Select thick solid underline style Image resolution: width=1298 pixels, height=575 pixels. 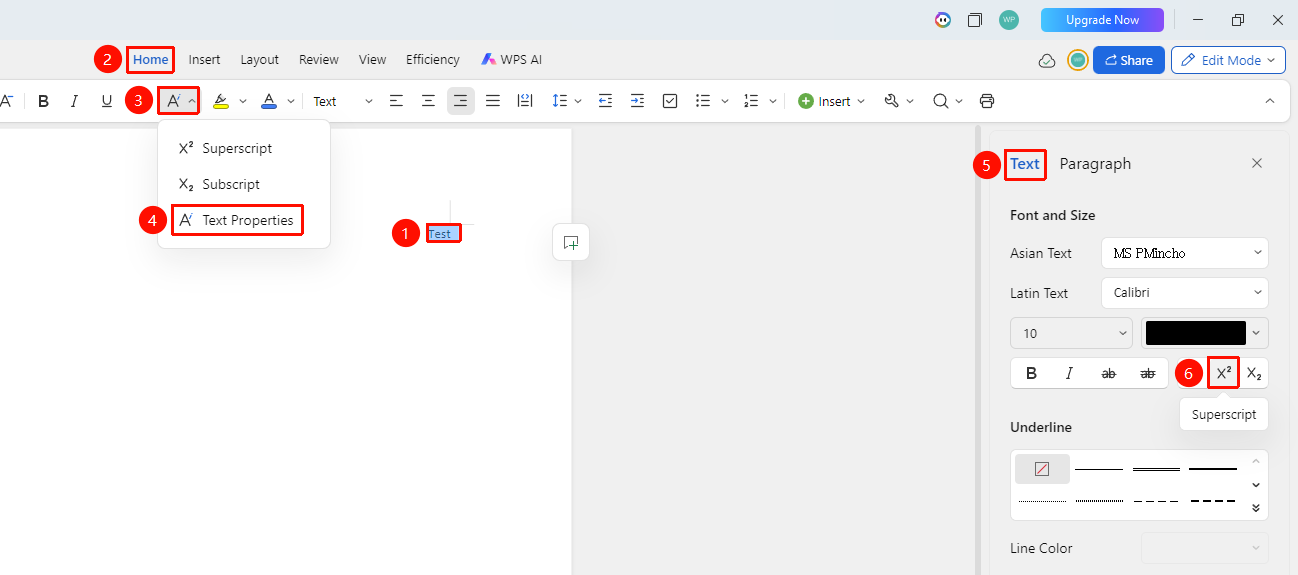(x=1213, y=469)
